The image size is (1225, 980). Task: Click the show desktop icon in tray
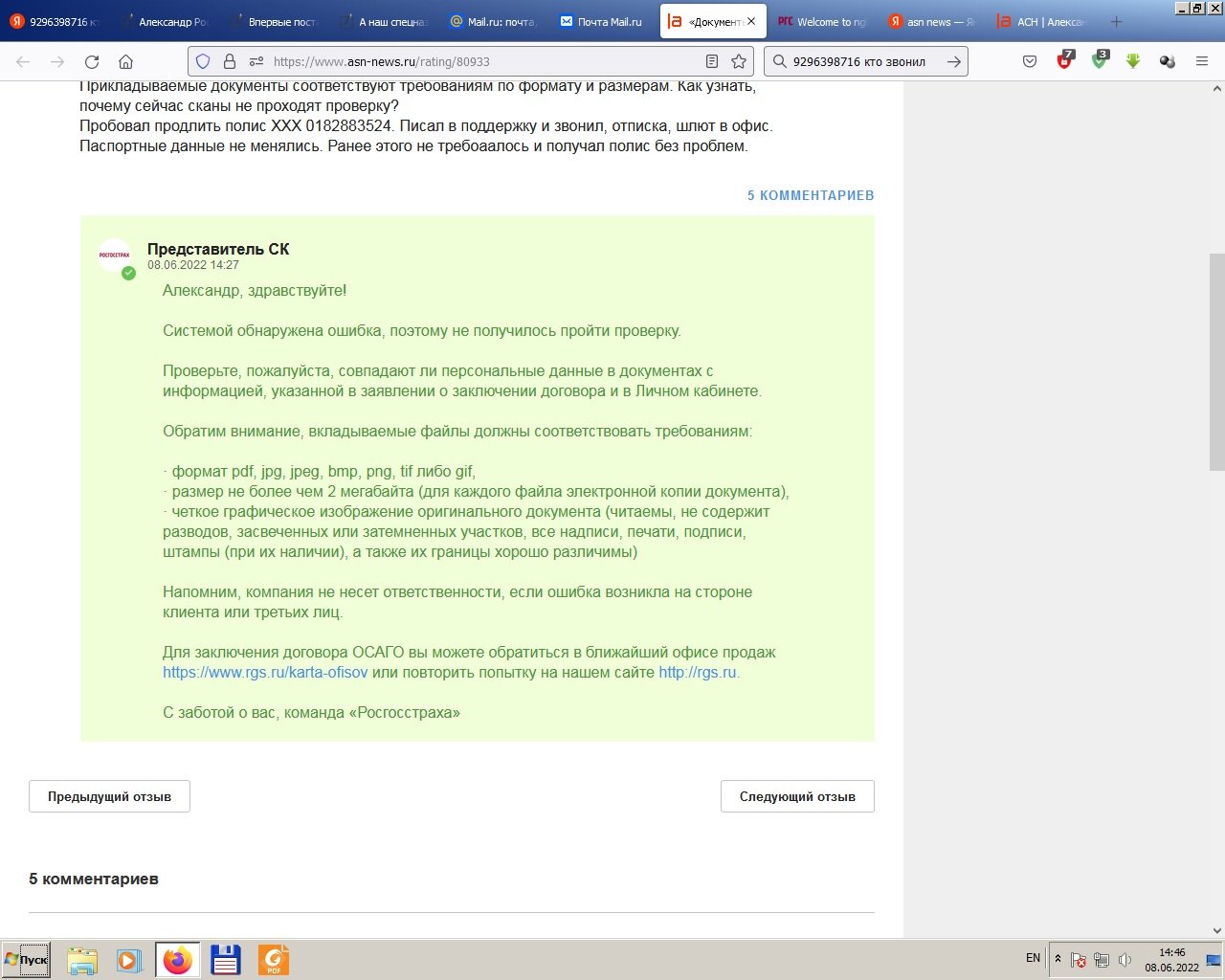[x=1214, y=960]
